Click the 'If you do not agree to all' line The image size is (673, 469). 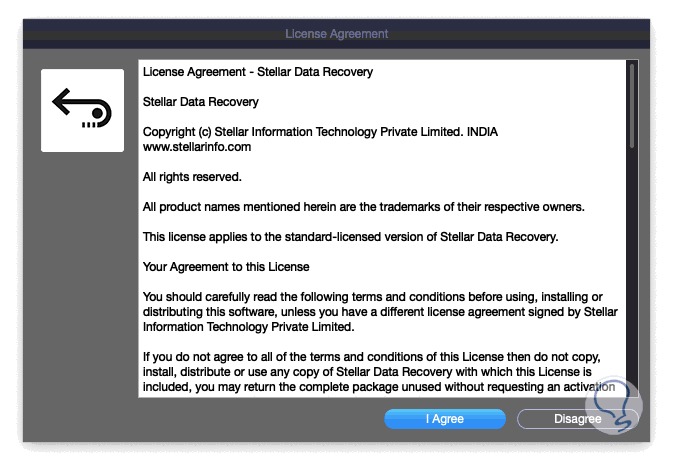point(372,357)
